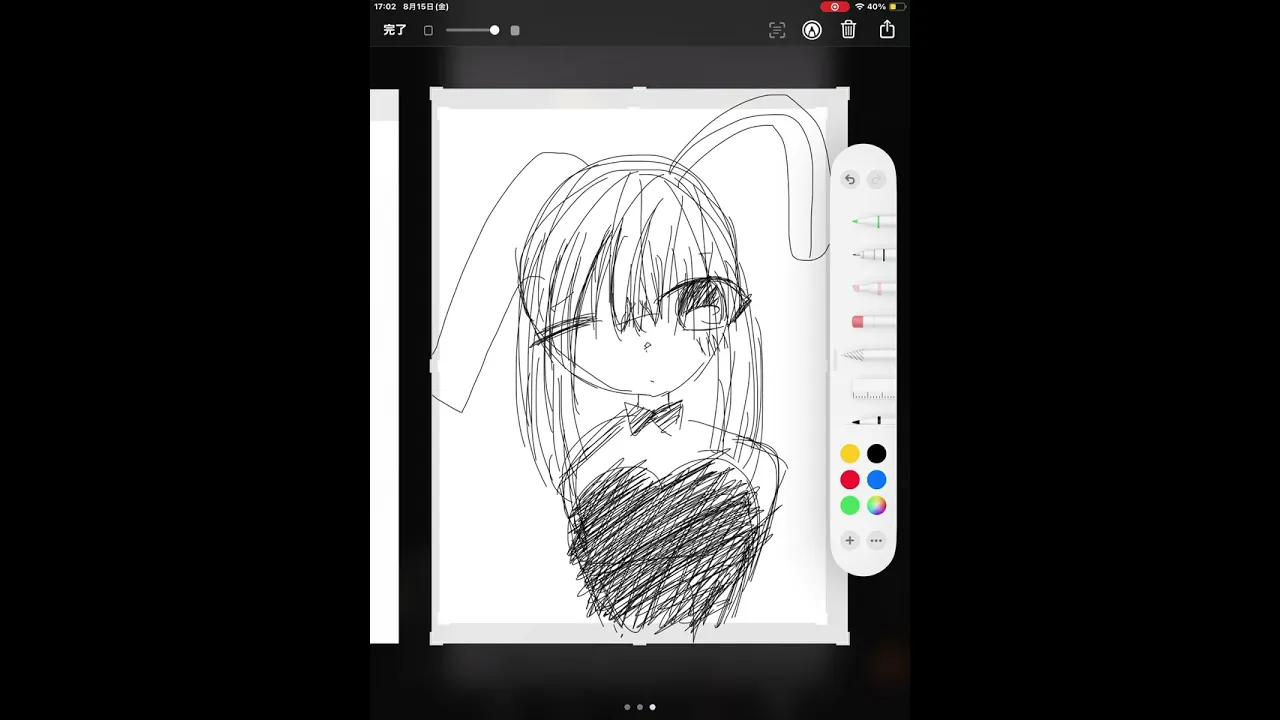Select the eraser tool
Viewport: 1280px width, 720px height.
873,321
